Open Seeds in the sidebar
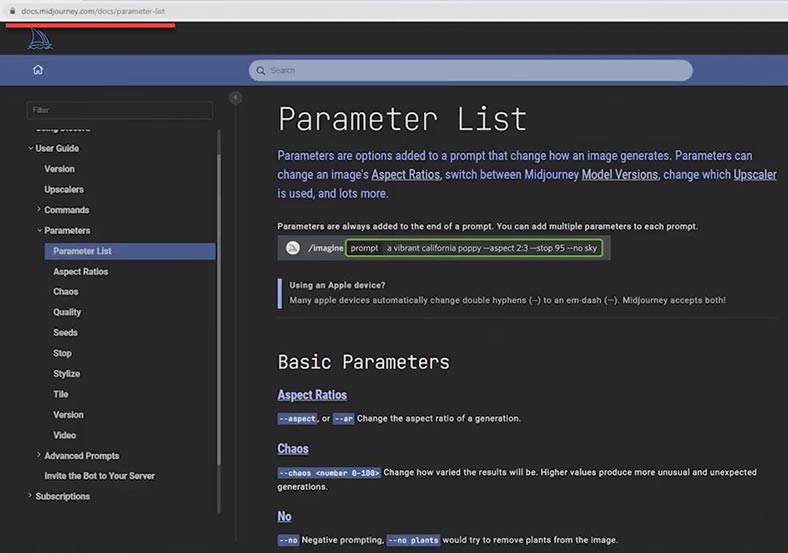Screen dimensions: 788x553 point(65,333)
